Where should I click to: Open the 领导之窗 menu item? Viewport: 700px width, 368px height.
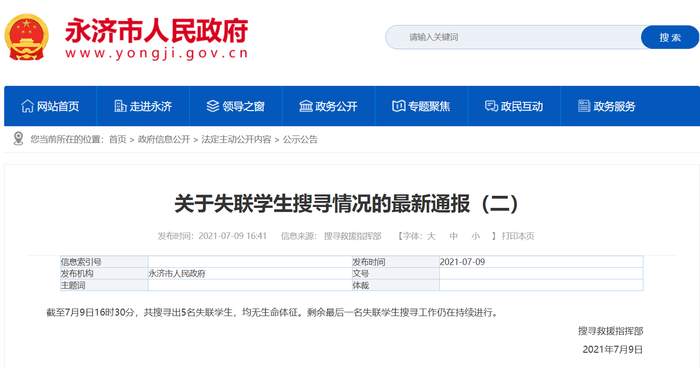click(236, 106)
